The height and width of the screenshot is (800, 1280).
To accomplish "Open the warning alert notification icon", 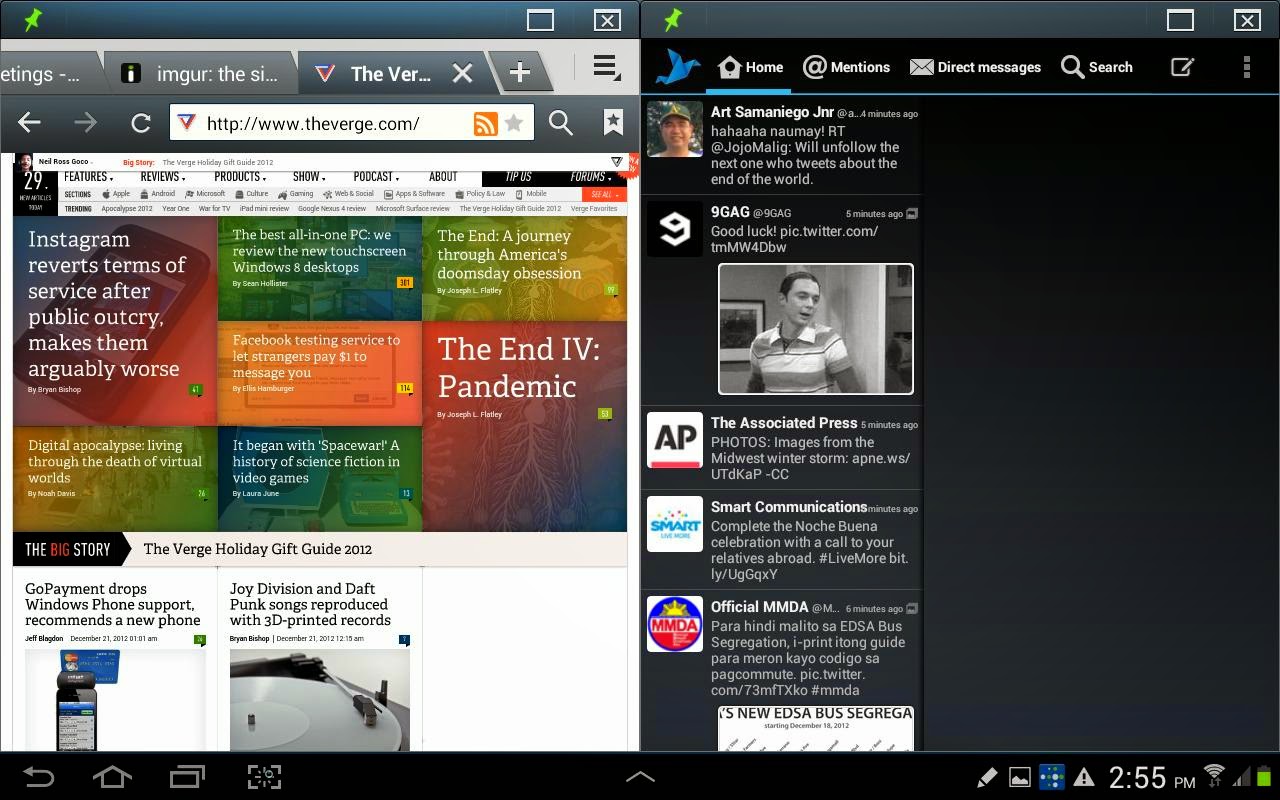I will point(1083,777).
